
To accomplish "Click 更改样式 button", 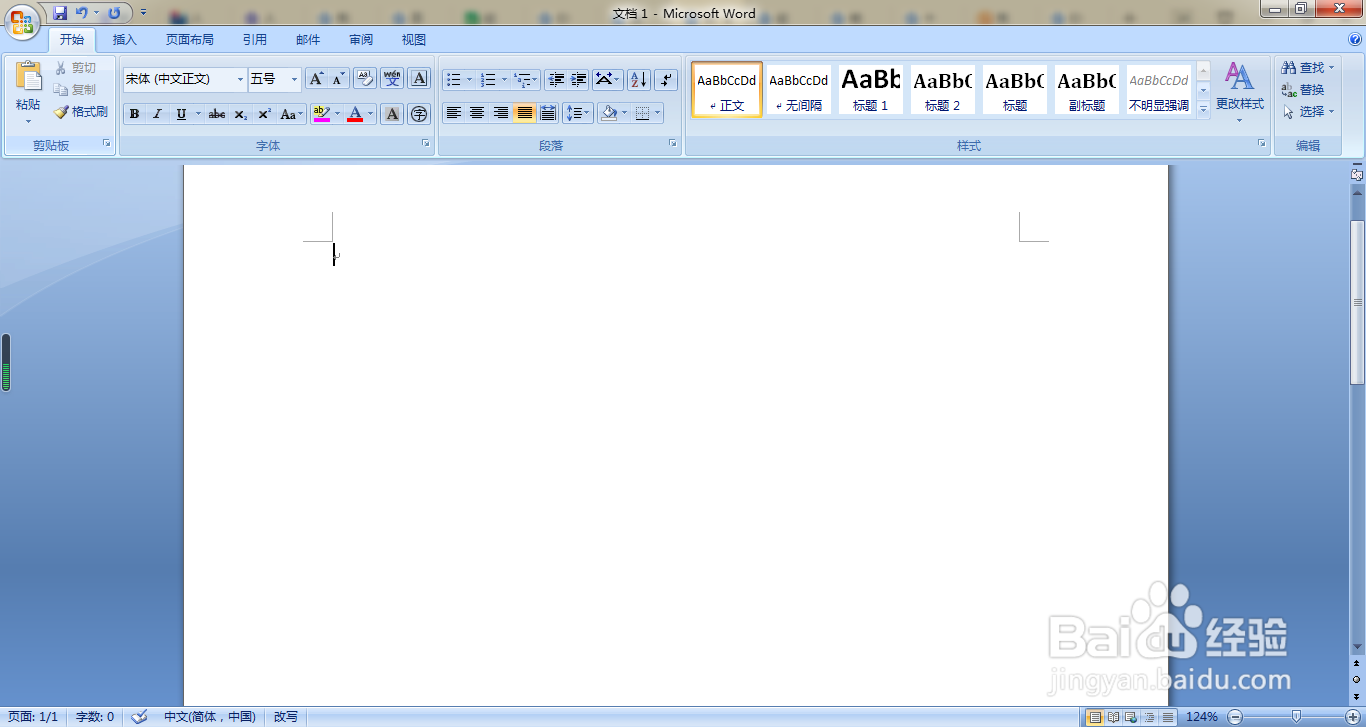I will coord(1240,92).
